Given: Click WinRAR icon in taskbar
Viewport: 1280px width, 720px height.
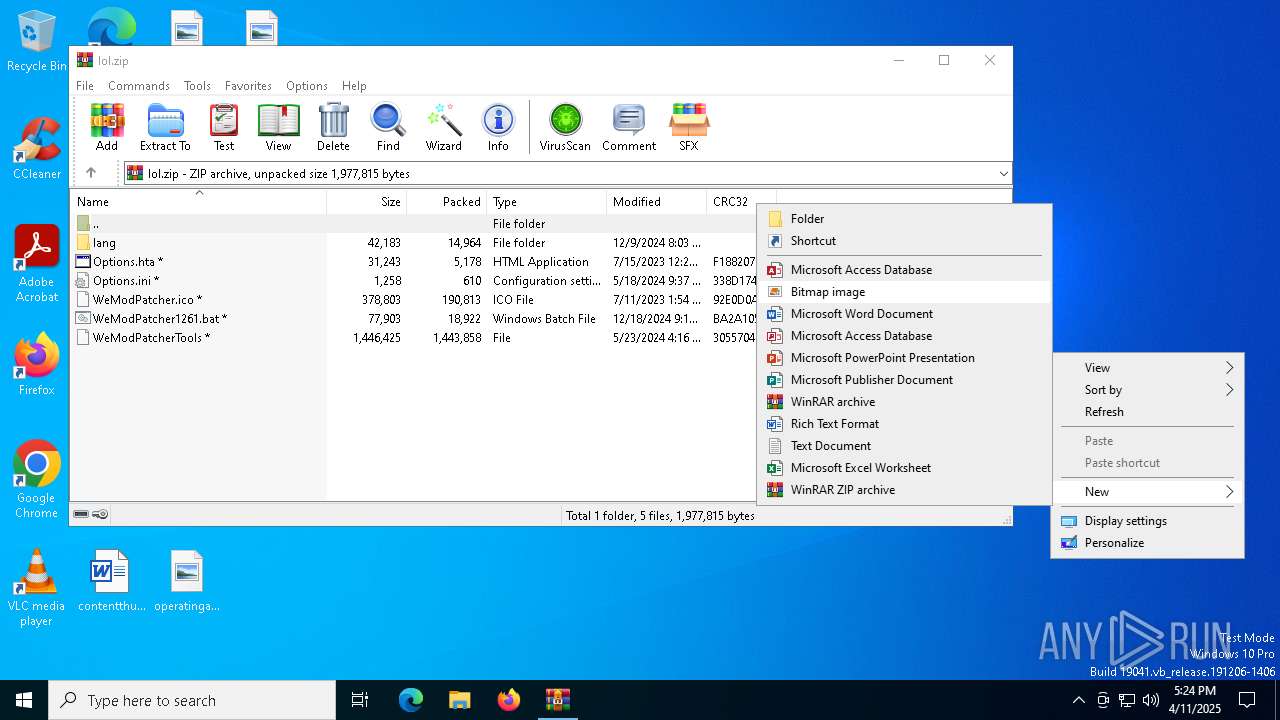Looking at the screenshot, I should (558, 700).
